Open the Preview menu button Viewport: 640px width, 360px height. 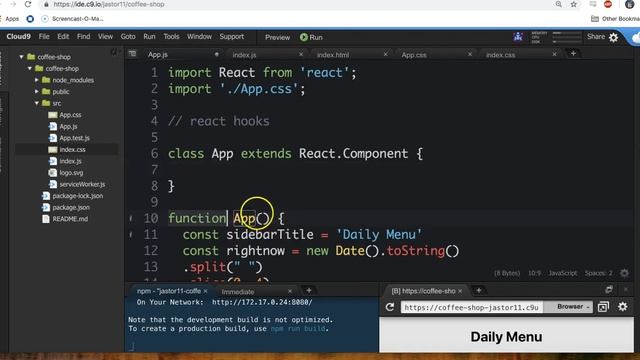tap(277, 37)
